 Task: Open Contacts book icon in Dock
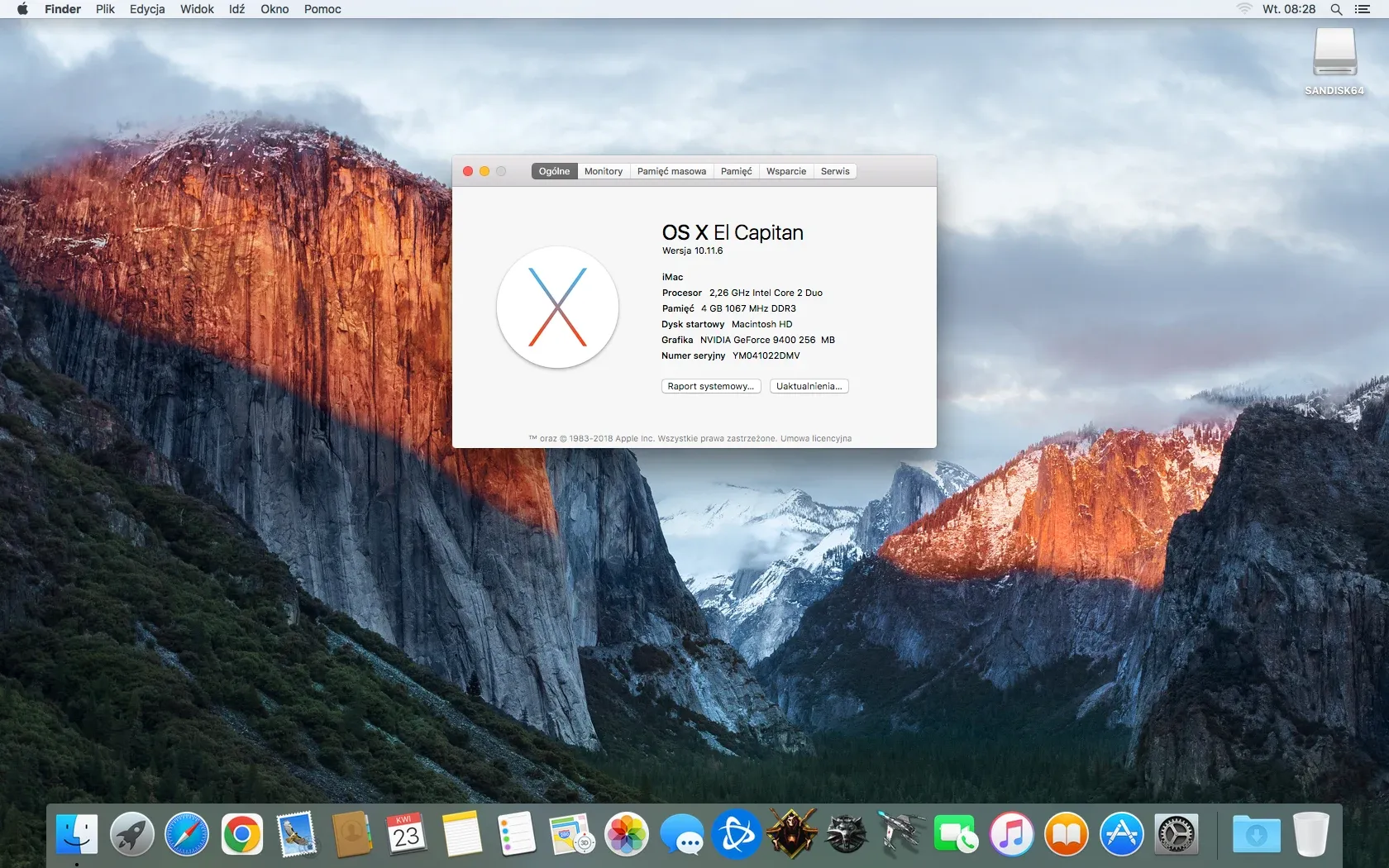pos(351,834)
